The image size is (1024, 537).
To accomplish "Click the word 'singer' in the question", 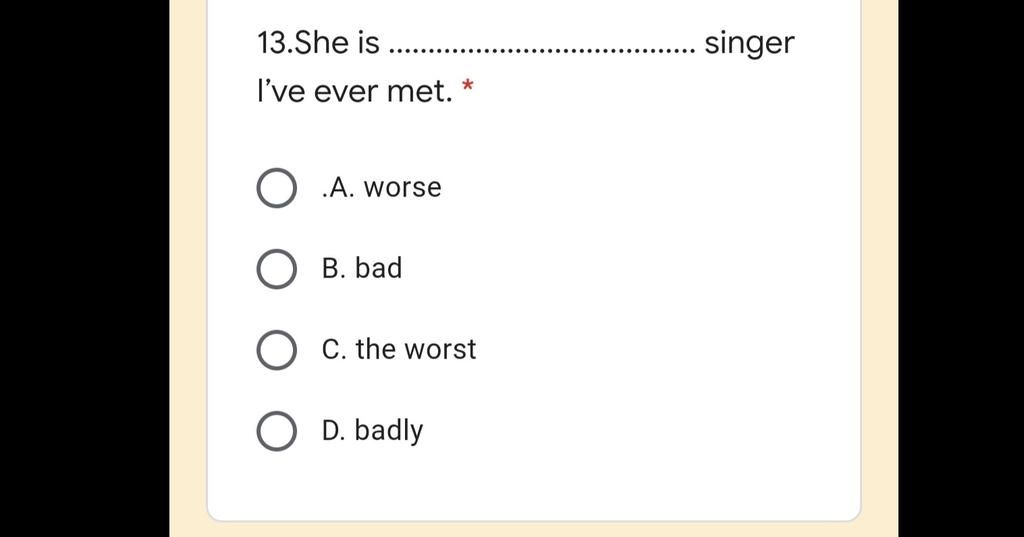I will pos(750,44).
